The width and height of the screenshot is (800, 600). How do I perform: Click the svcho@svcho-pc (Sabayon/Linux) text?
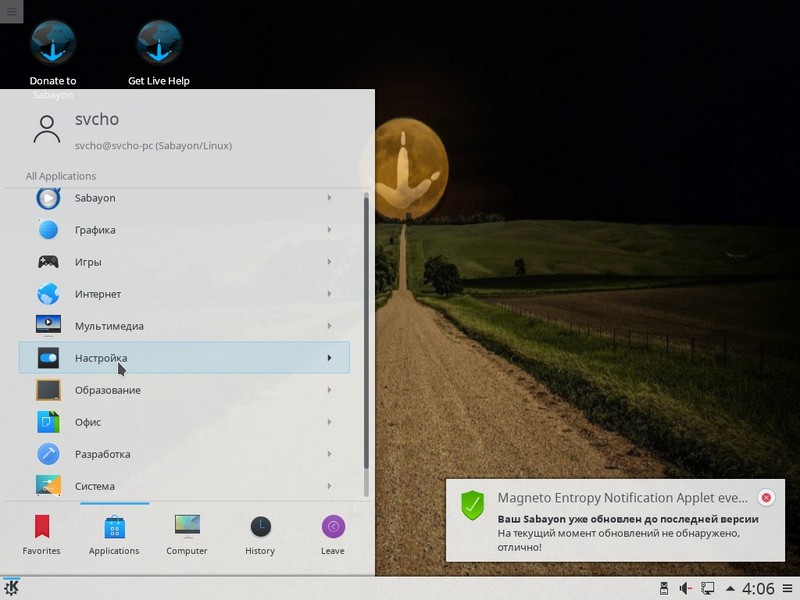point(154,146)
